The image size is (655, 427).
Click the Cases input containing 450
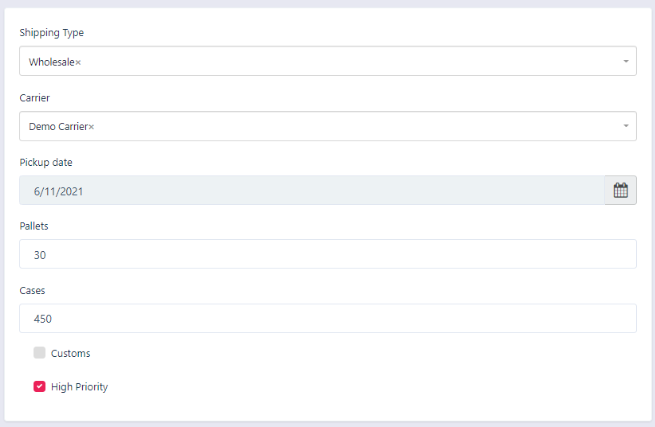[x=327, y=319]
